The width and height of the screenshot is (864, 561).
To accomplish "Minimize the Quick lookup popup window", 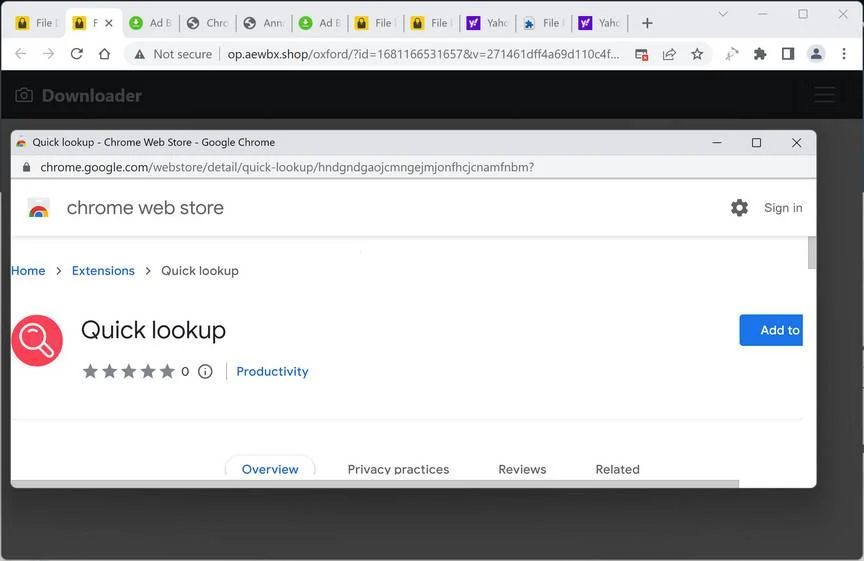I will point(717,143).
